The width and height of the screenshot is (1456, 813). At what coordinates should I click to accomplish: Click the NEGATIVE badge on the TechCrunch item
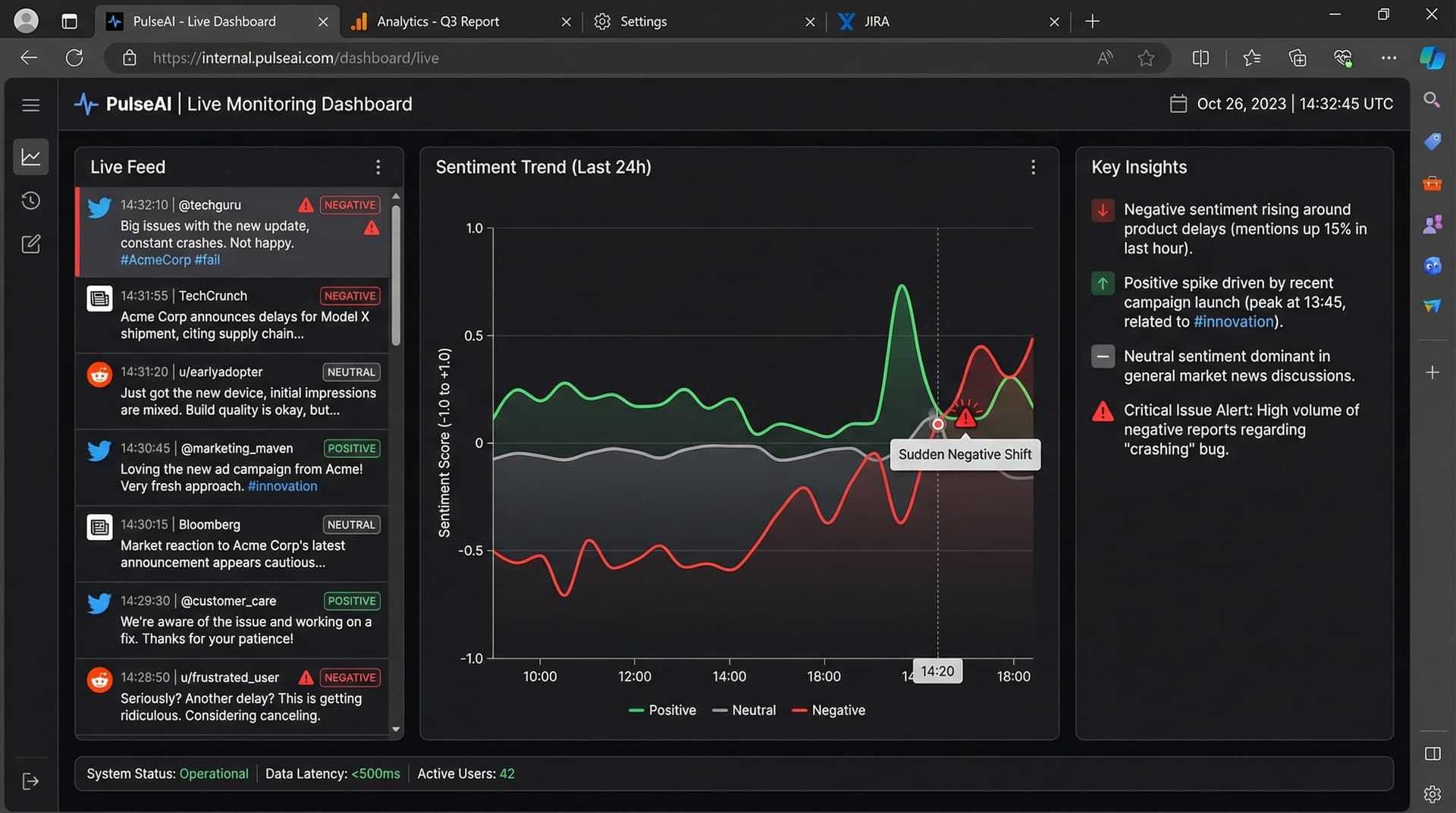[x=350, y=297]
